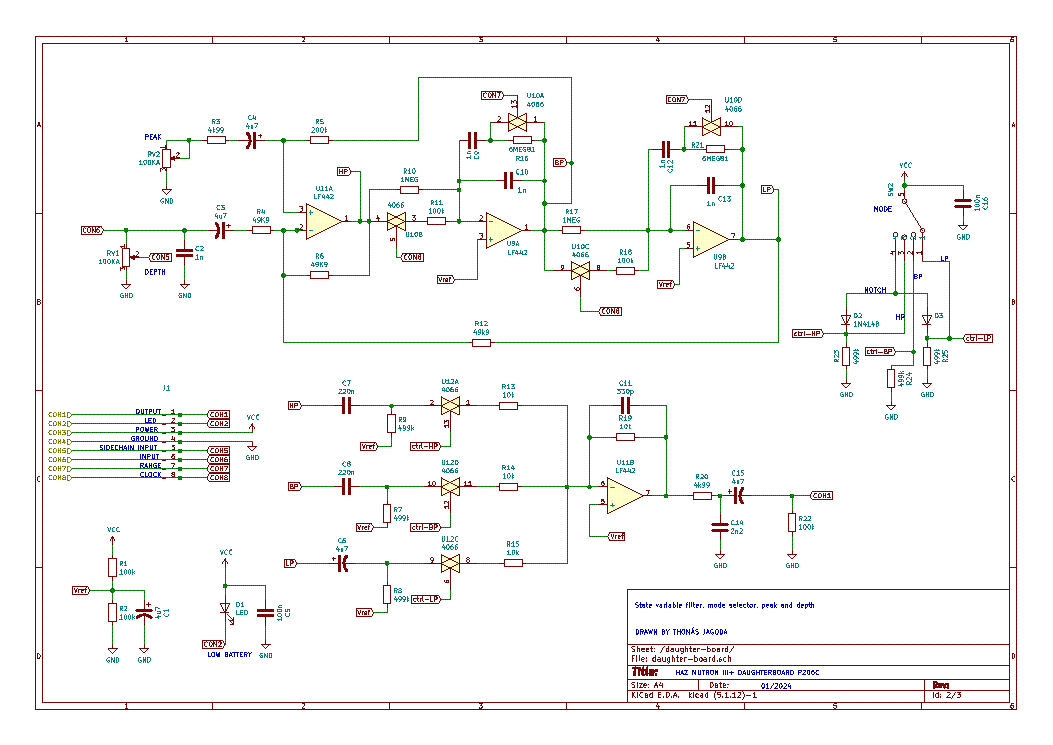
Task: Click the R5 200k resistor symbol
Action: tap(319, 140)
